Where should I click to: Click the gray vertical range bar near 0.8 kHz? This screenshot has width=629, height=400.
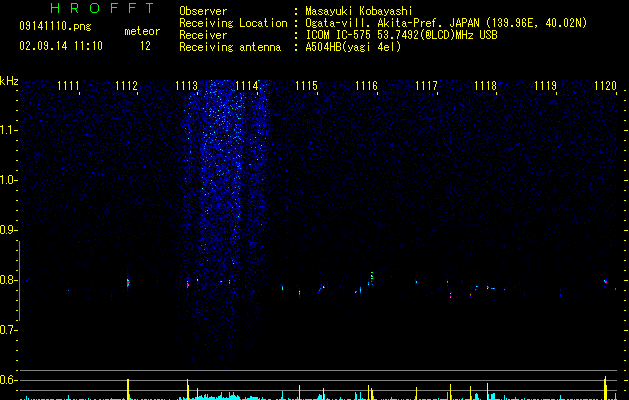(19, 281)
